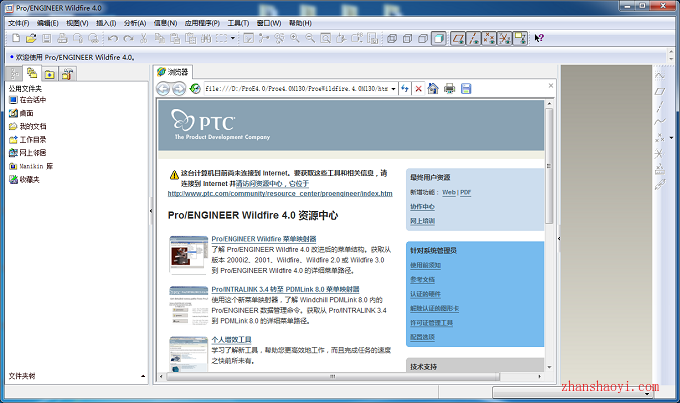Image resolution: width=680 pixels, height=403 pixels.
Task: Create a new file with toolbar icon
Action: point(16,38)
